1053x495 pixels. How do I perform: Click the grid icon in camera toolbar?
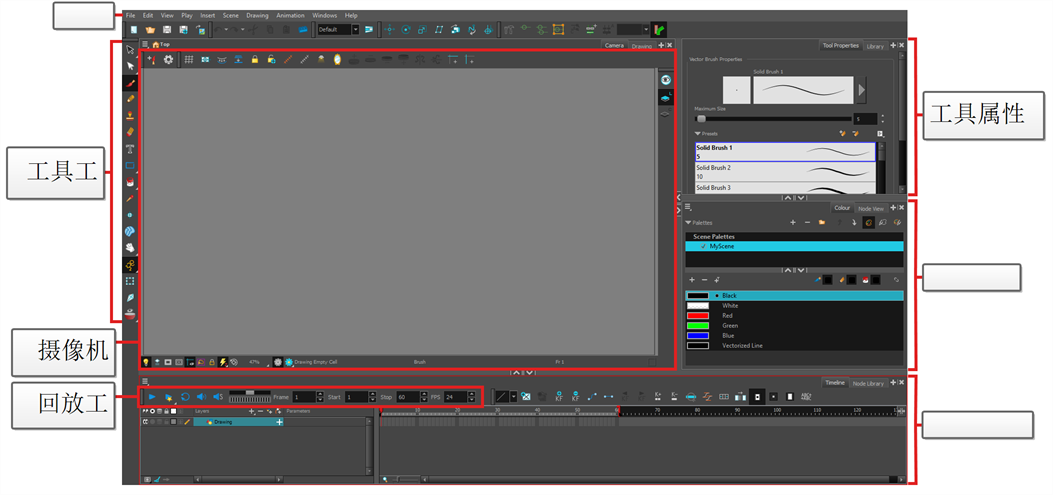click(x=188, y=60)
